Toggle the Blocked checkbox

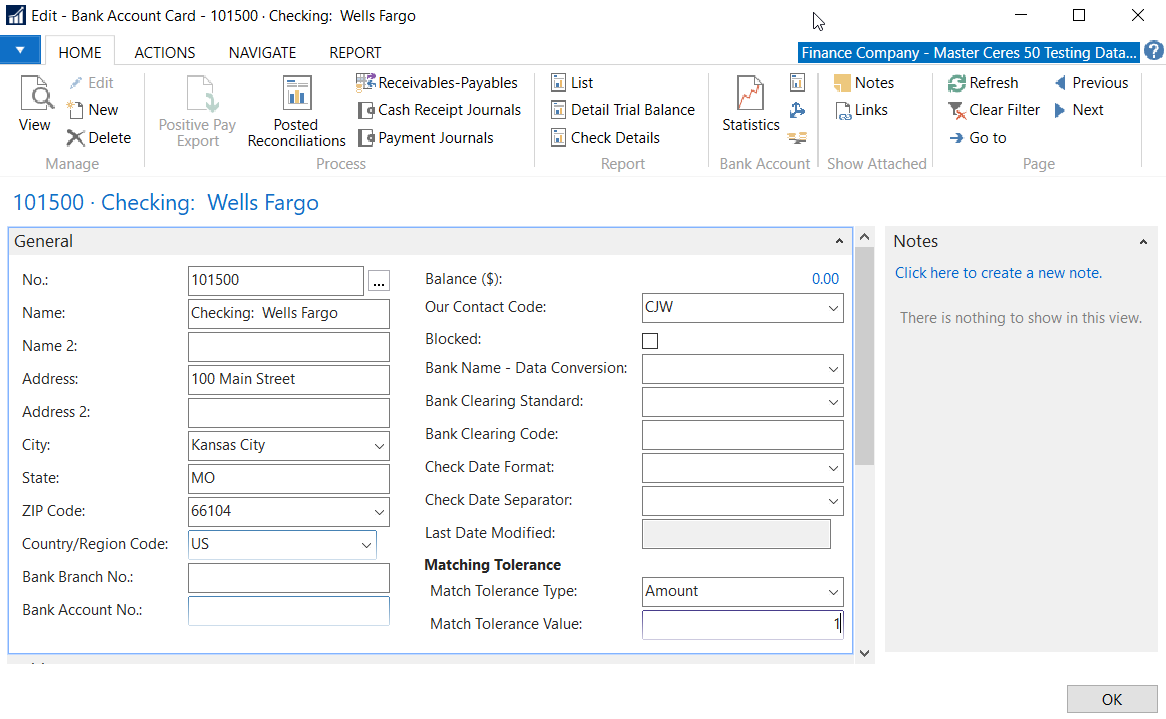(650, 340)
